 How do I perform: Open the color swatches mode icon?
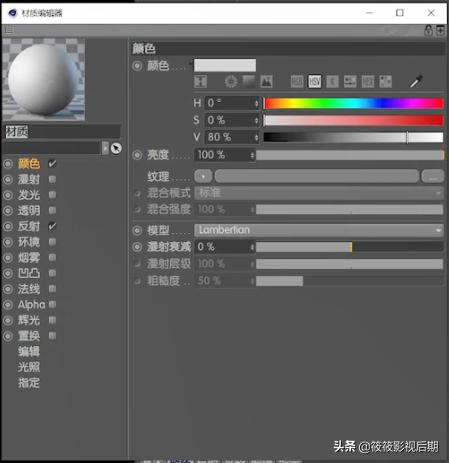(385, 81)
